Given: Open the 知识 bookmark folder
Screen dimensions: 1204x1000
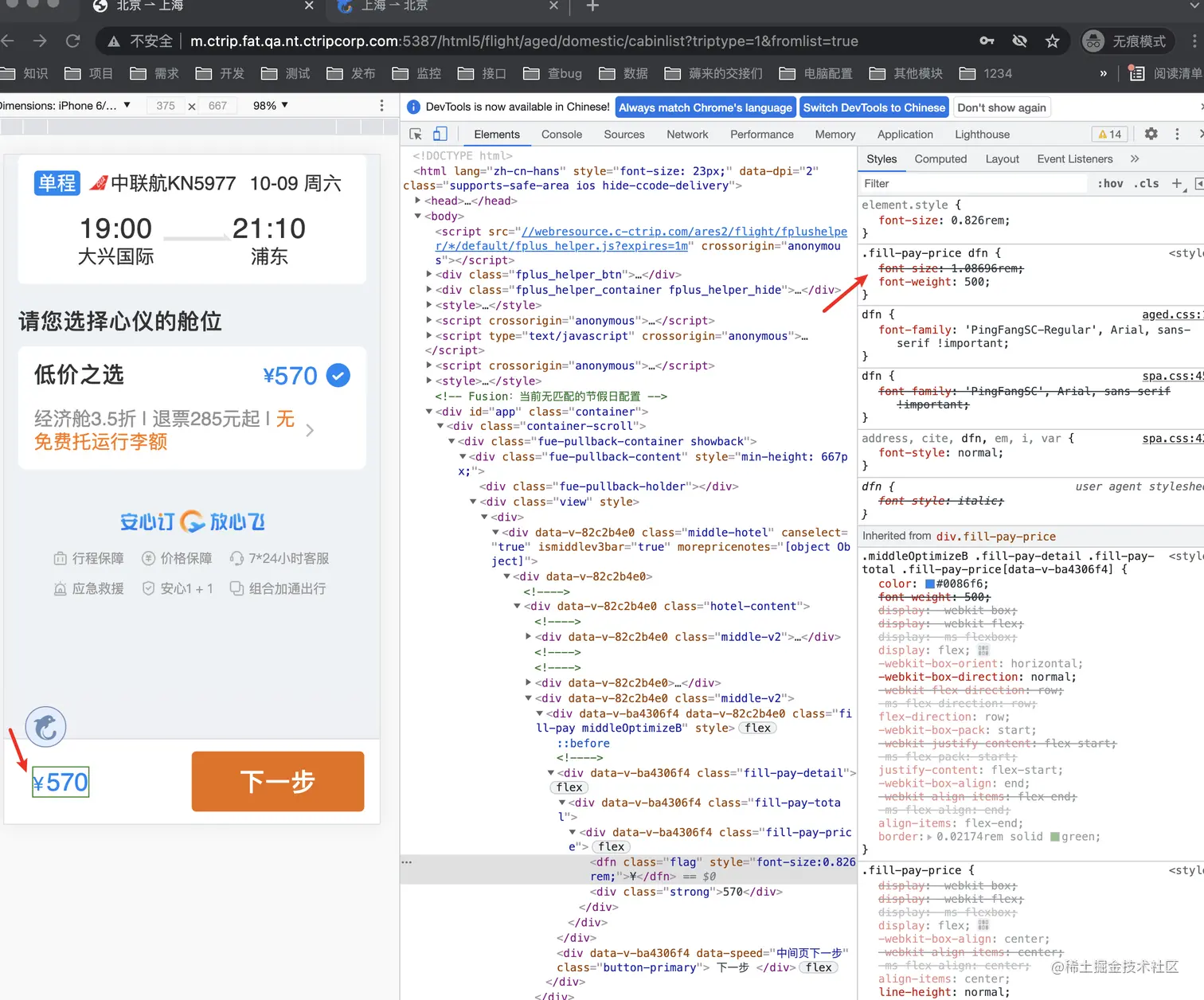Looking at the screenshot, I should coord(24,73).
